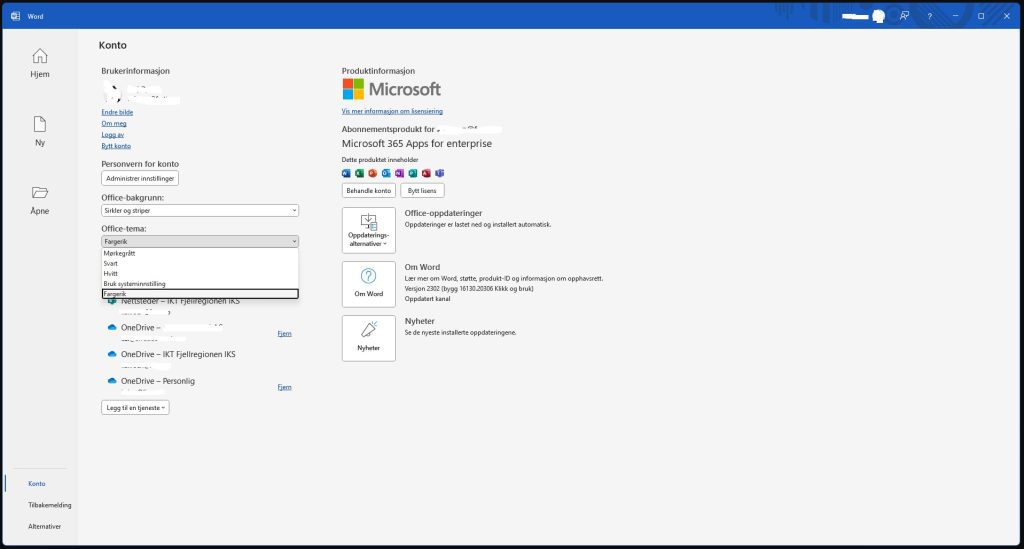Click the Logg av link
Viewport: 1024px width, 549px height.
click(x=112, y=134)
